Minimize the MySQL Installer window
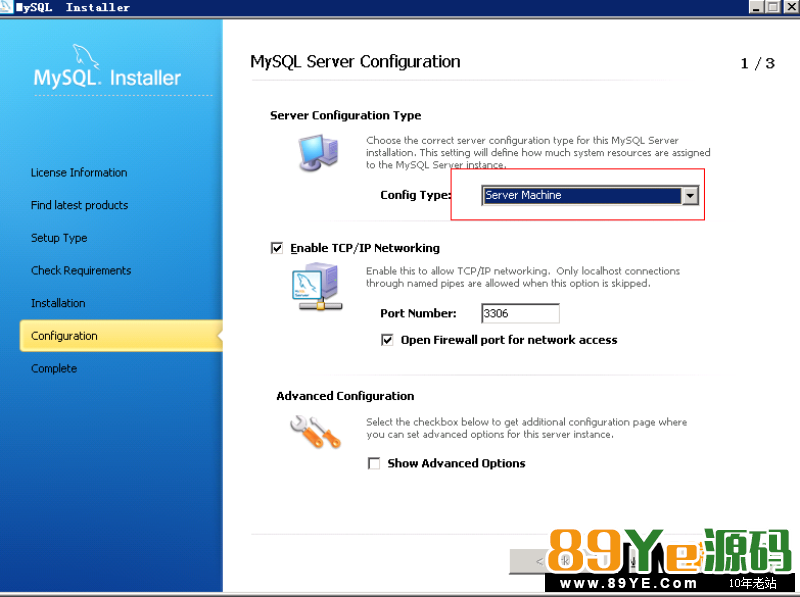Viewport: 800px width, 597px height. pos(756,7)
